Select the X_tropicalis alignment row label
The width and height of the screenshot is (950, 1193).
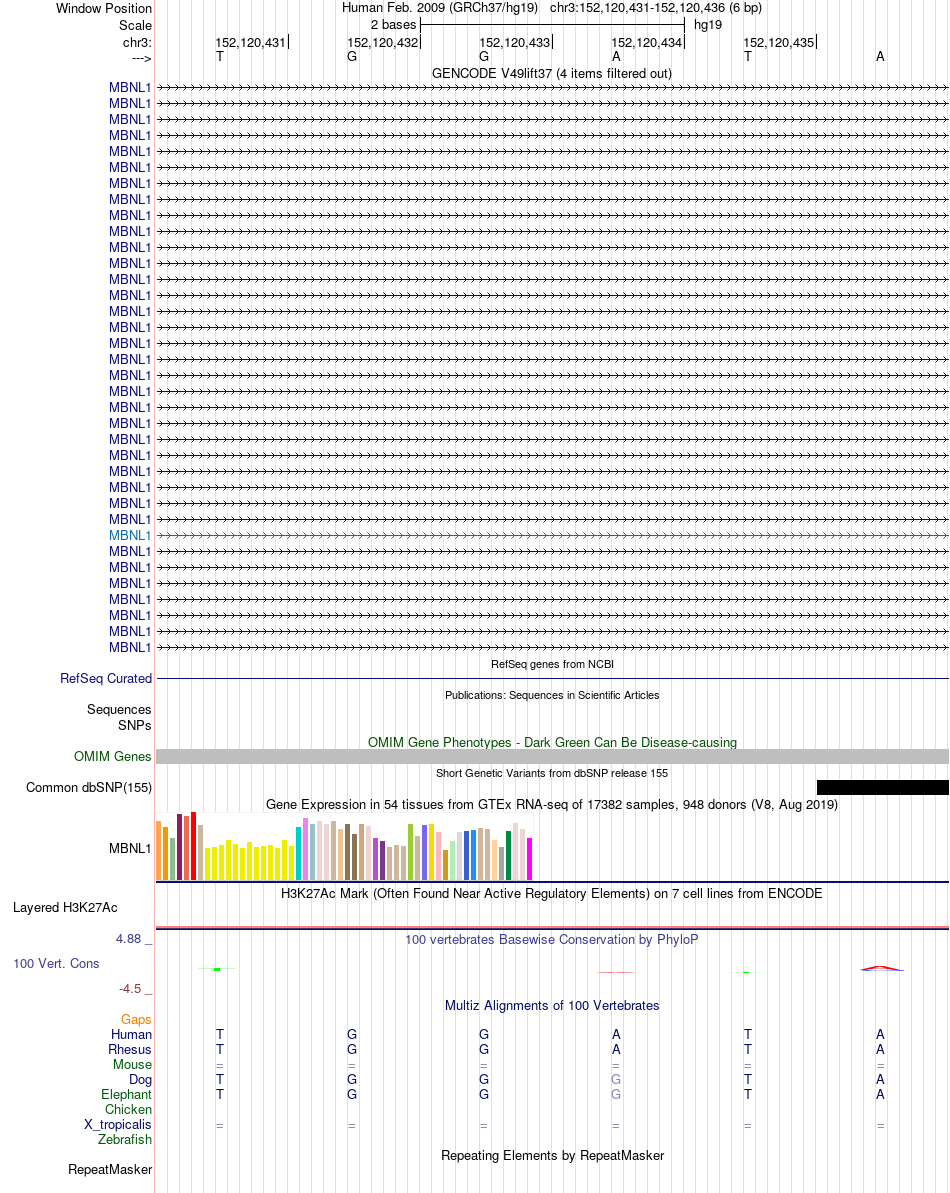click(118, 1125)
